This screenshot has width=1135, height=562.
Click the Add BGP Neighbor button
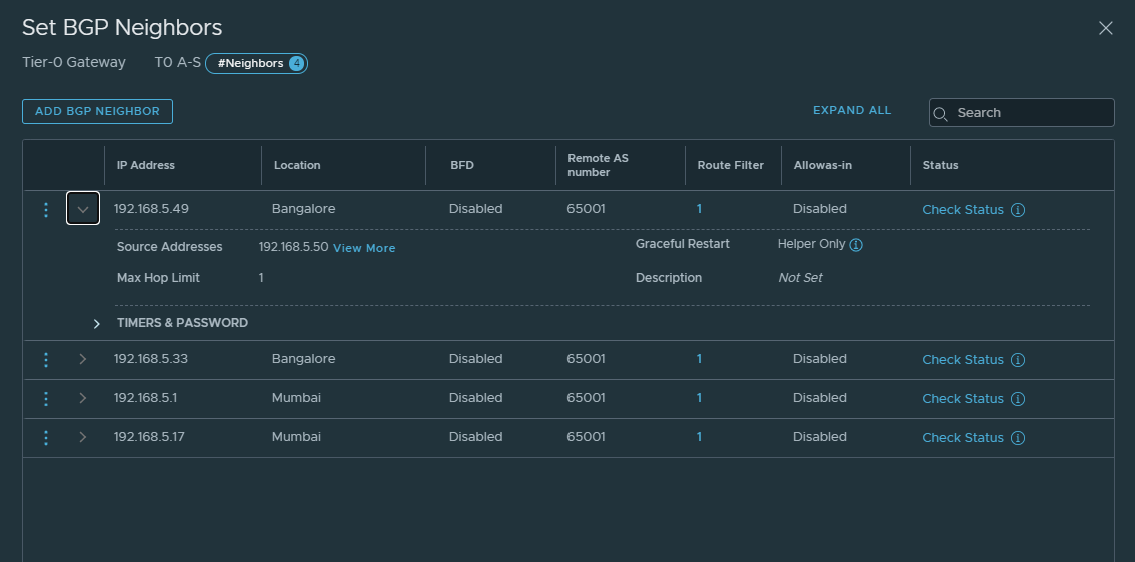tap(97, 111)
